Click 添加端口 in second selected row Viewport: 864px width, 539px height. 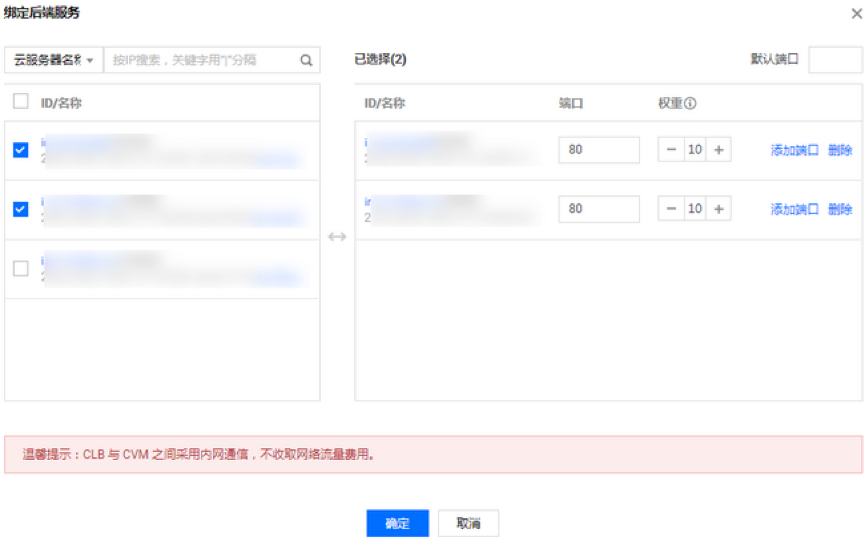[x=794, y=209]
